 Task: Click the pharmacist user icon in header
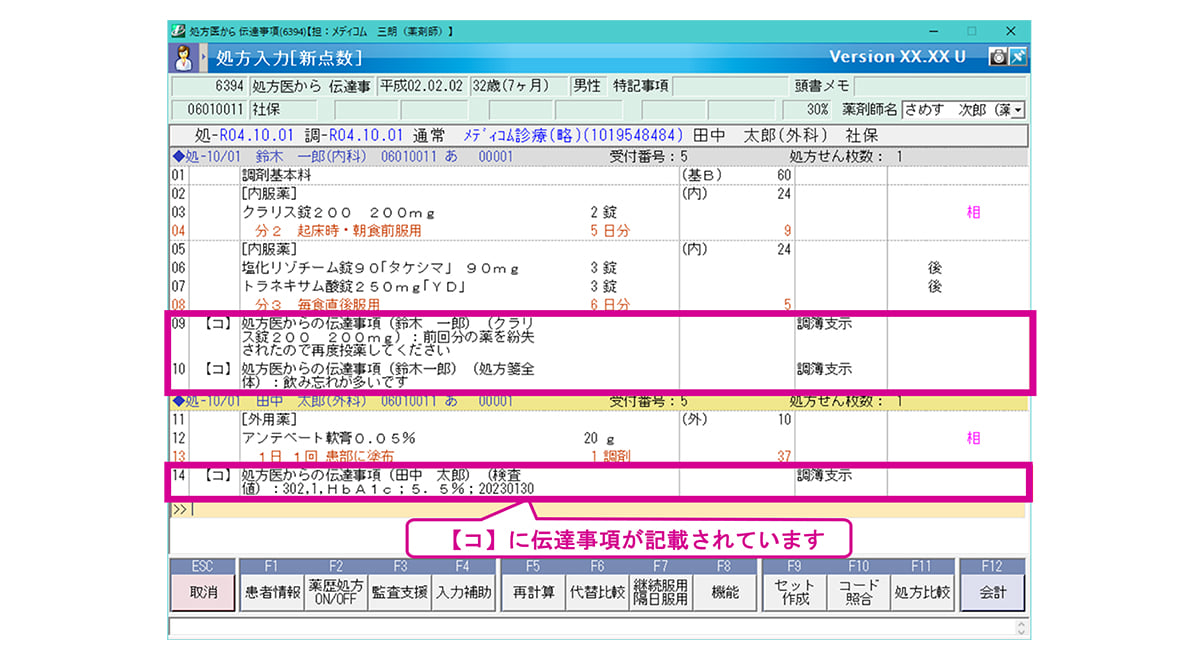click(x=184, y=58)
